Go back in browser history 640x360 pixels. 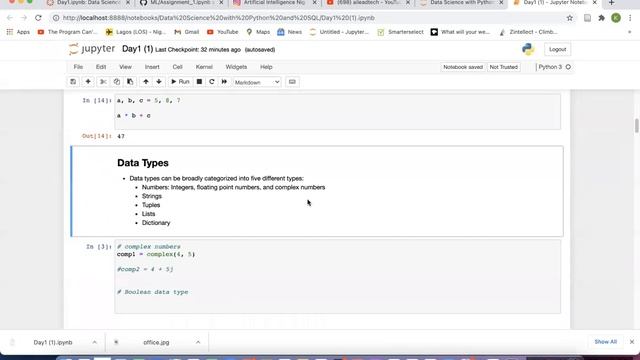click(x=10, y=18)
